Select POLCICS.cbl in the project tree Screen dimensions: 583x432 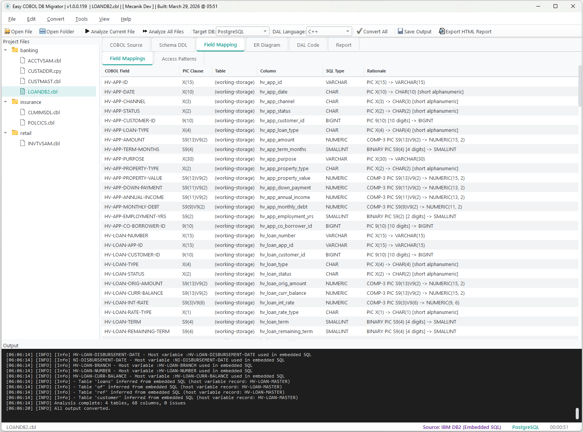[41, 123]
